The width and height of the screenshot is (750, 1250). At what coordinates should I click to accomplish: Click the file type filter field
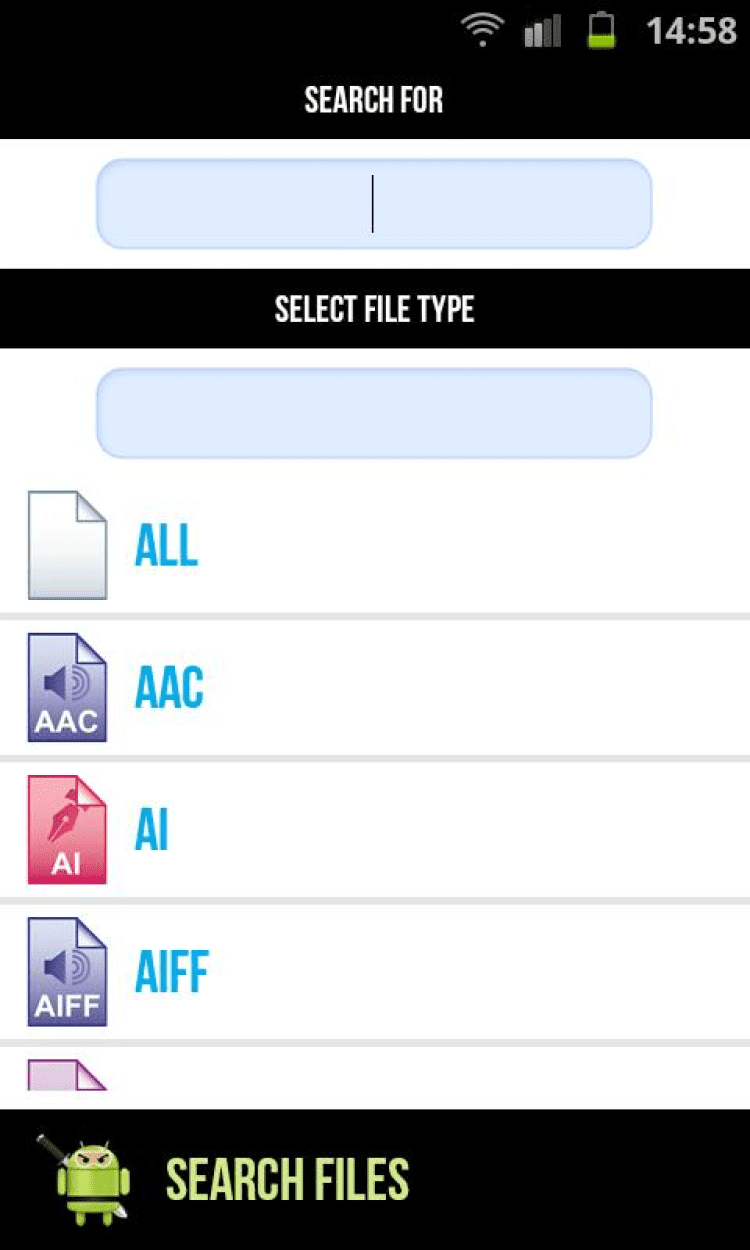tap(374, 413)
